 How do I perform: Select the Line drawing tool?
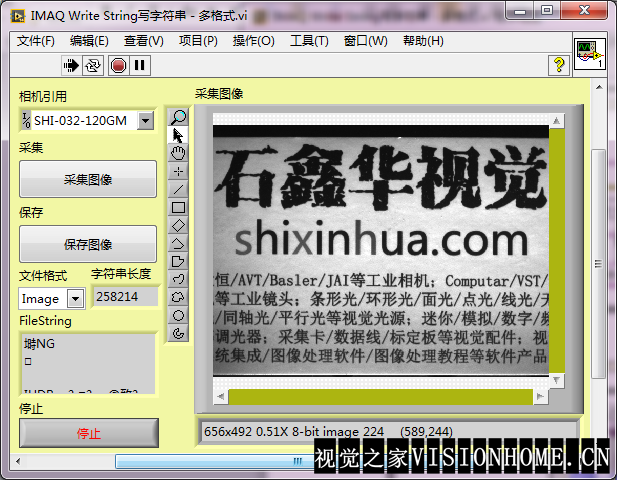pos(179,189)
